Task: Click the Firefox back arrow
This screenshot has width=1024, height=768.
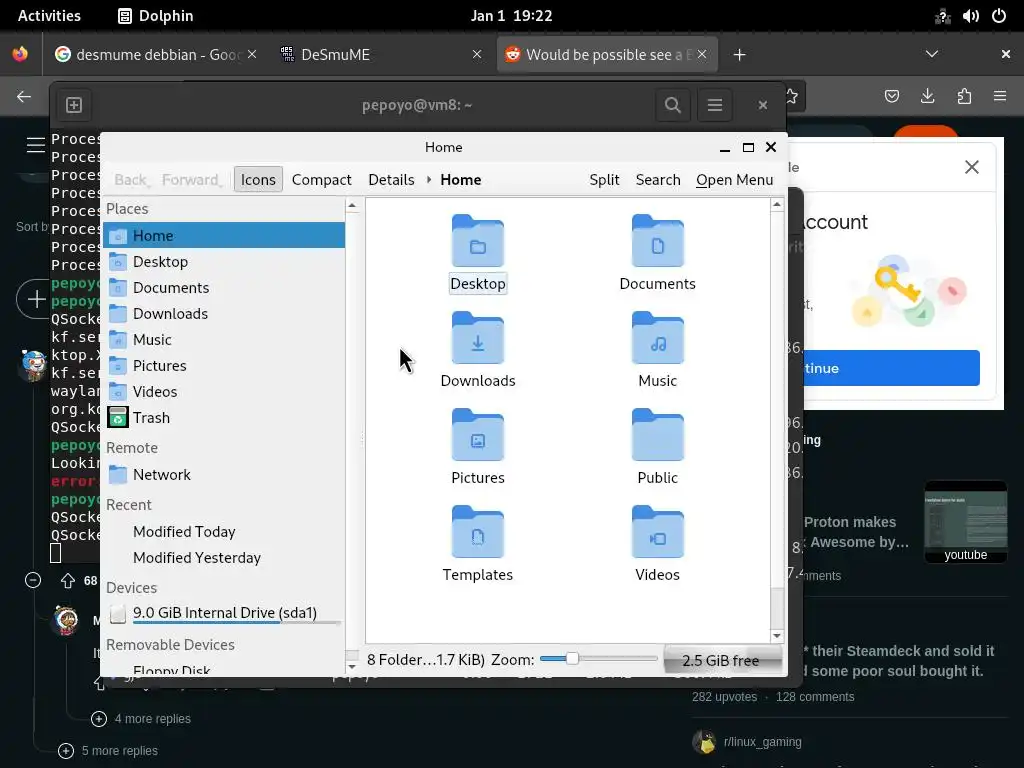Action: click(24, 97)
